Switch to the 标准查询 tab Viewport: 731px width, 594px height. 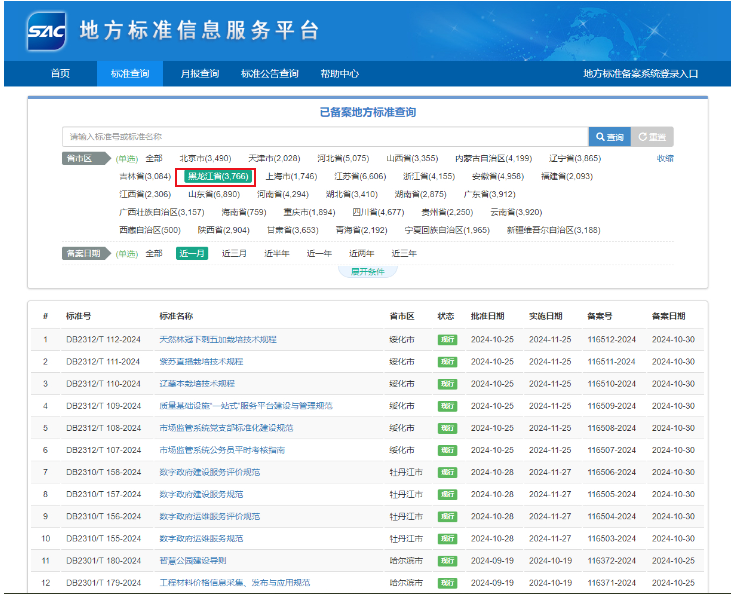pos(130,74)
